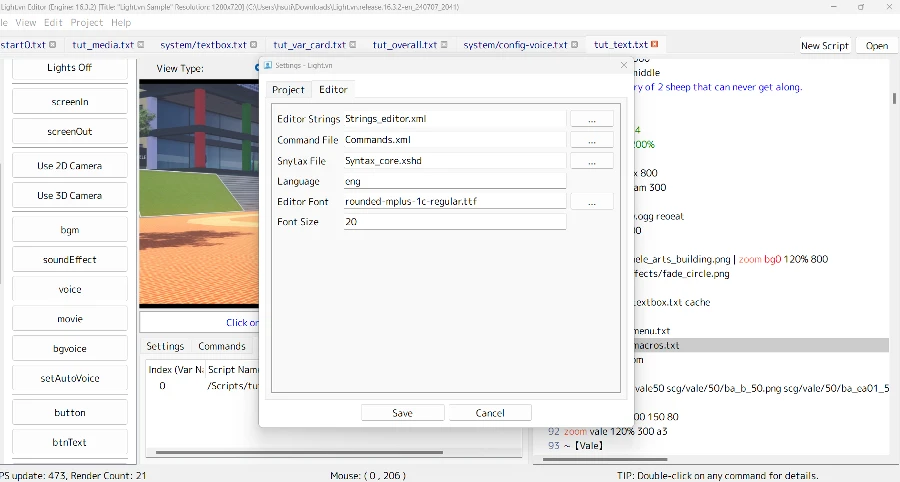Close the tut_media.txt tab

[x=140, y=45]
